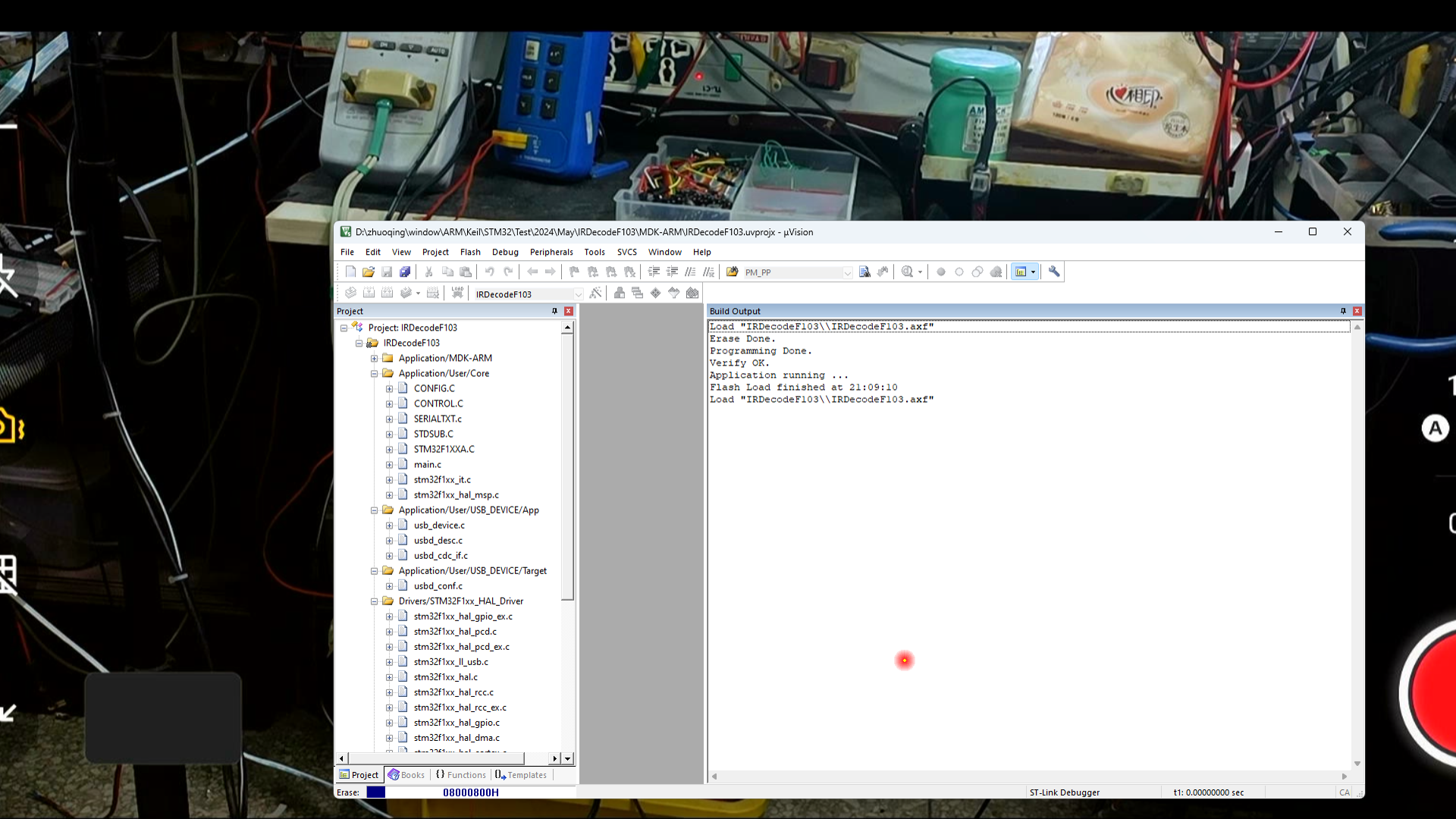Click the blue Erase progress bar
This screenshot has height=819, width=1456.
(376, 792)
